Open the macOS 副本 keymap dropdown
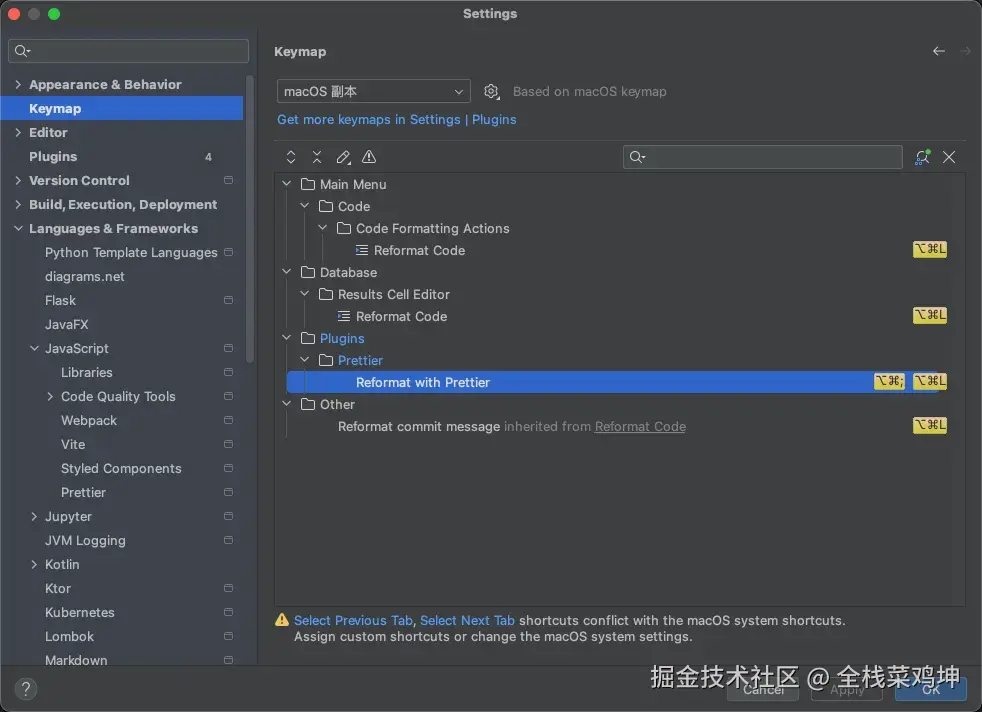The width and height of the screenshot is (982, 712). (373, 91)
